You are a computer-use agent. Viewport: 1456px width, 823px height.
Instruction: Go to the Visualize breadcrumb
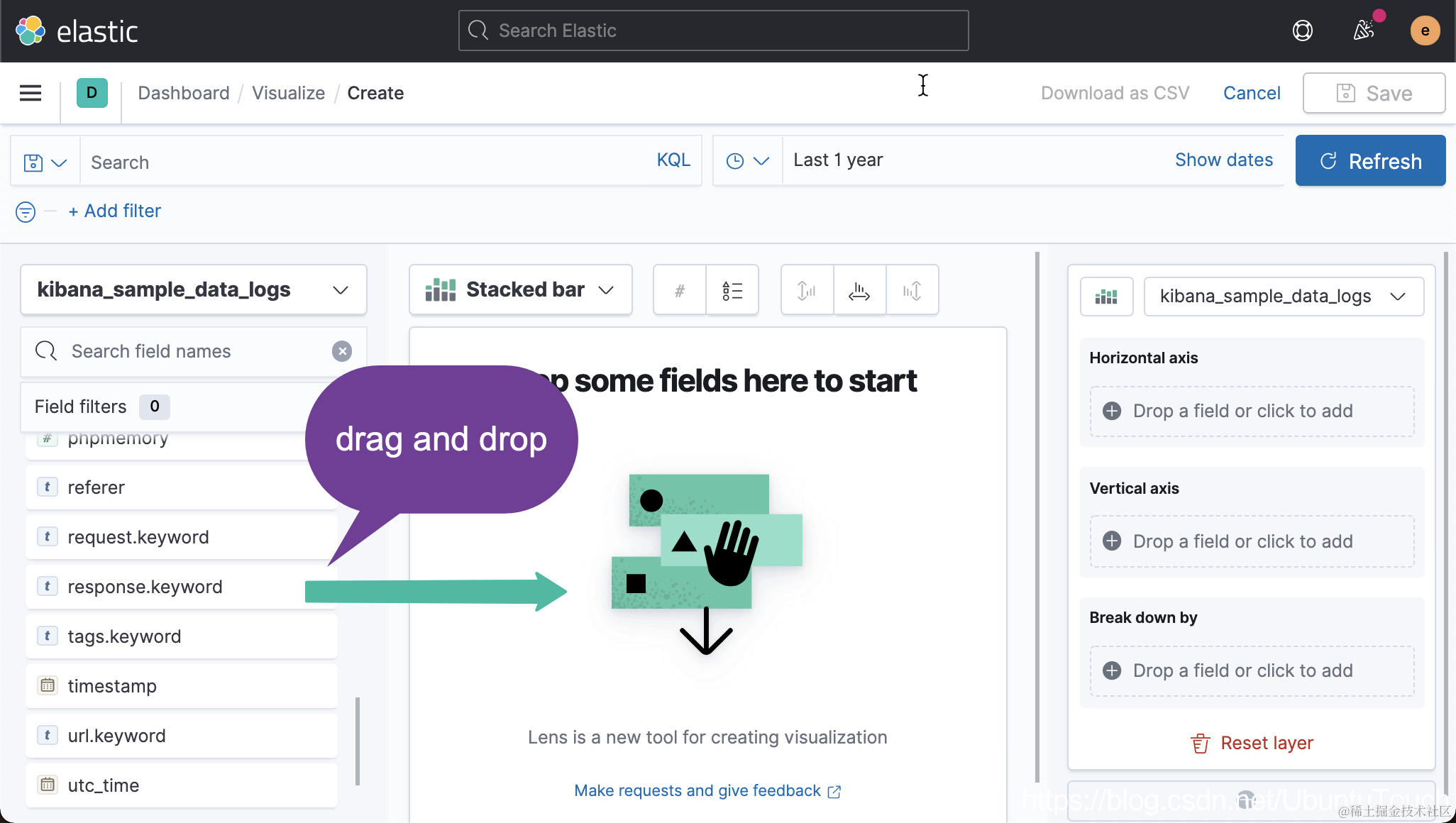pyautogui.click(x=288, y=93)
